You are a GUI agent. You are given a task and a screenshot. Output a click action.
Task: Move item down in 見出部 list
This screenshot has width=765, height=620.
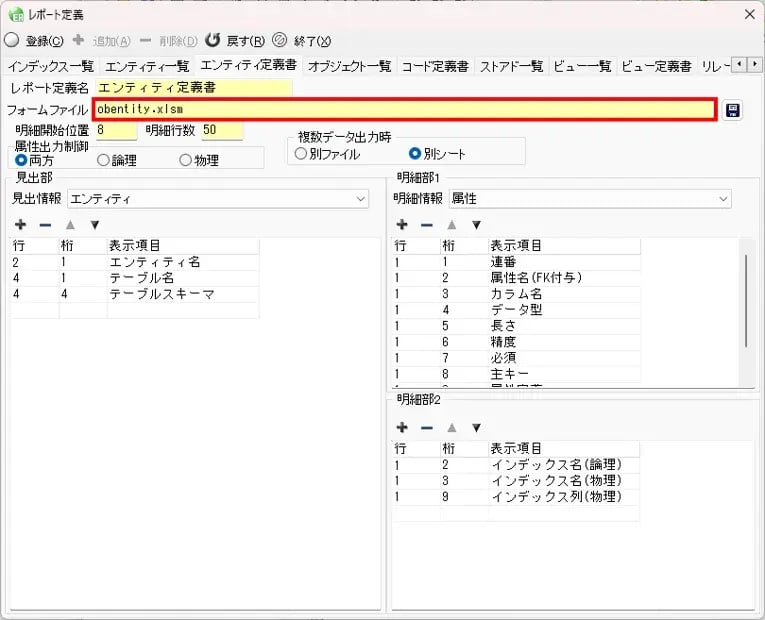pyautogui.click(x=95, y=225)
